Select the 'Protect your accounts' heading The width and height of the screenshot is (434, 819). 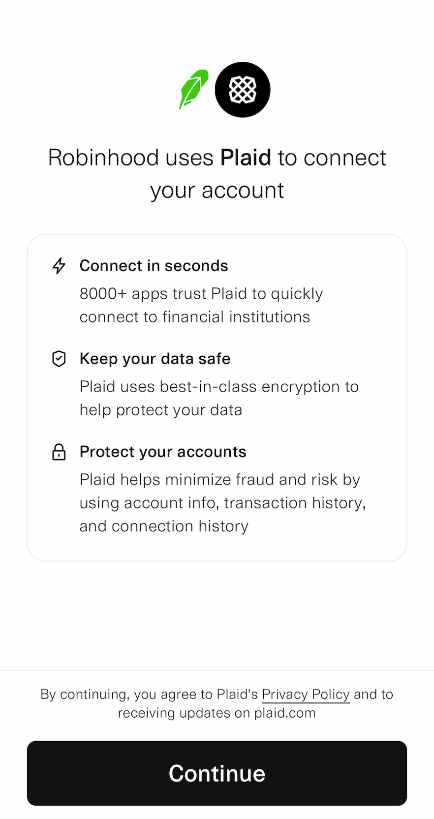[163, 452]
